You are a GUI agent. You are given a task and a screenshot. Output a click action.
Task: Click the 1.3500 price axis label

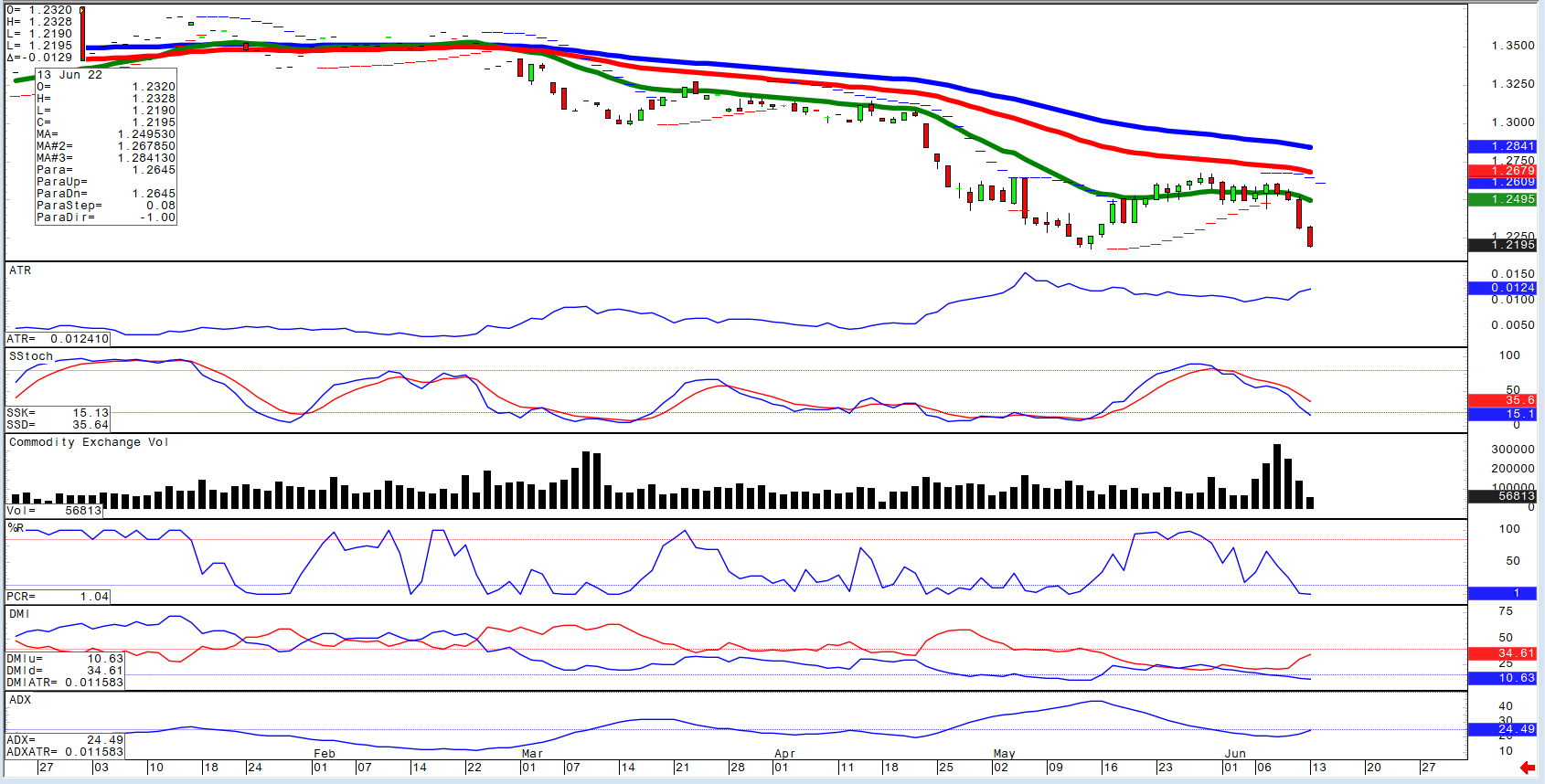(x=1513, y=46)
